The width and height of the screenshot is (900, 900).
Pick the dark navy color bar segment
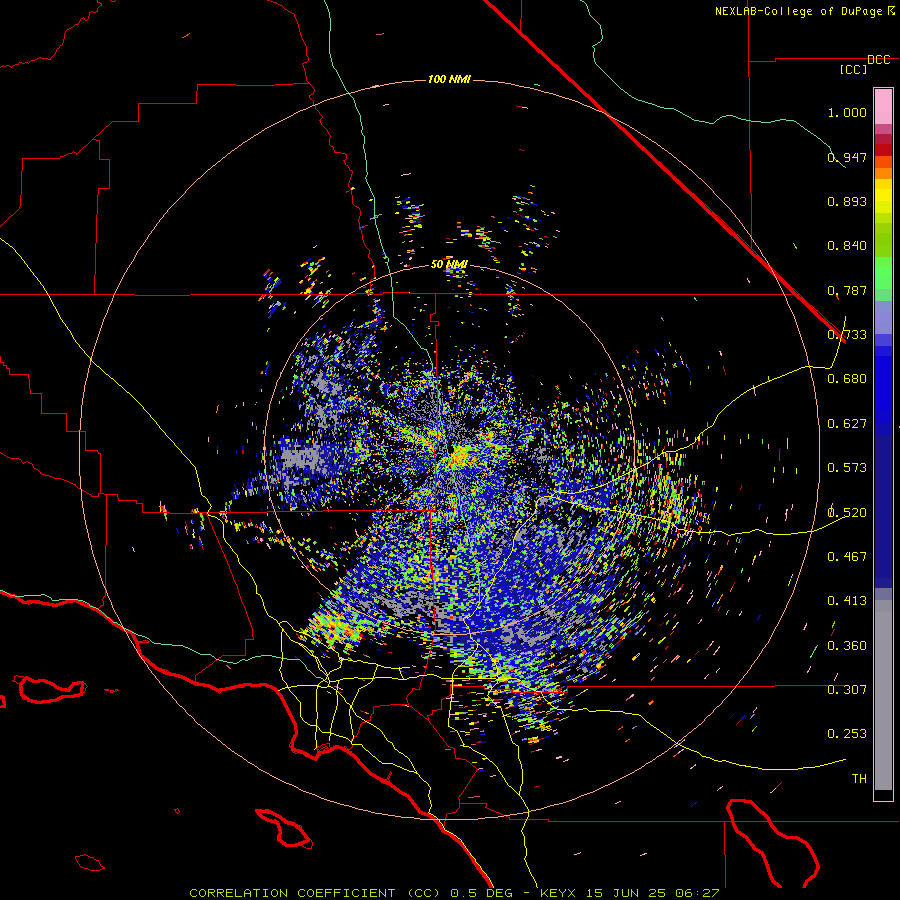pos(883,511)
